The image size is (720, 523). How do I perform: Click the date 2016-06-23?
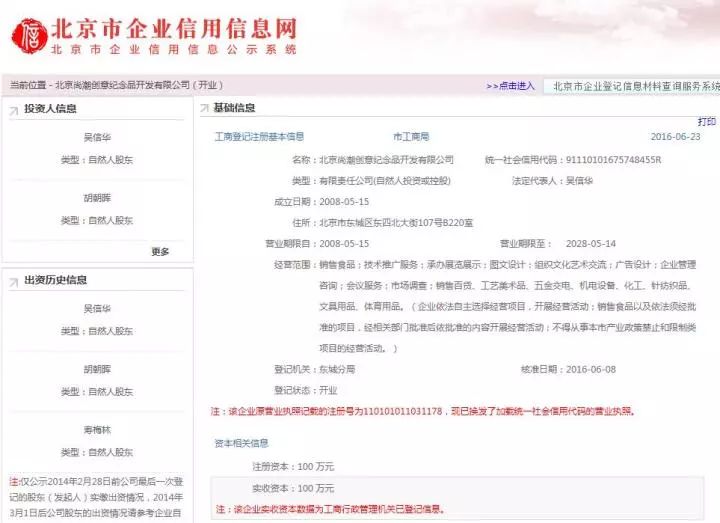coord(675,136)
